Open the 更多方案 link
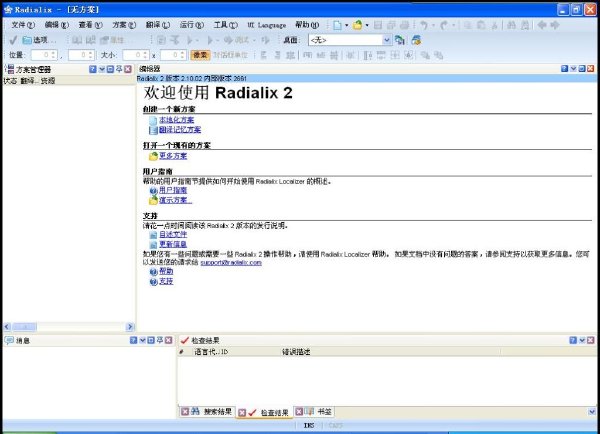The height and width of the screenshot is (434, 600). pyautogui.click(x=173, y=156)
